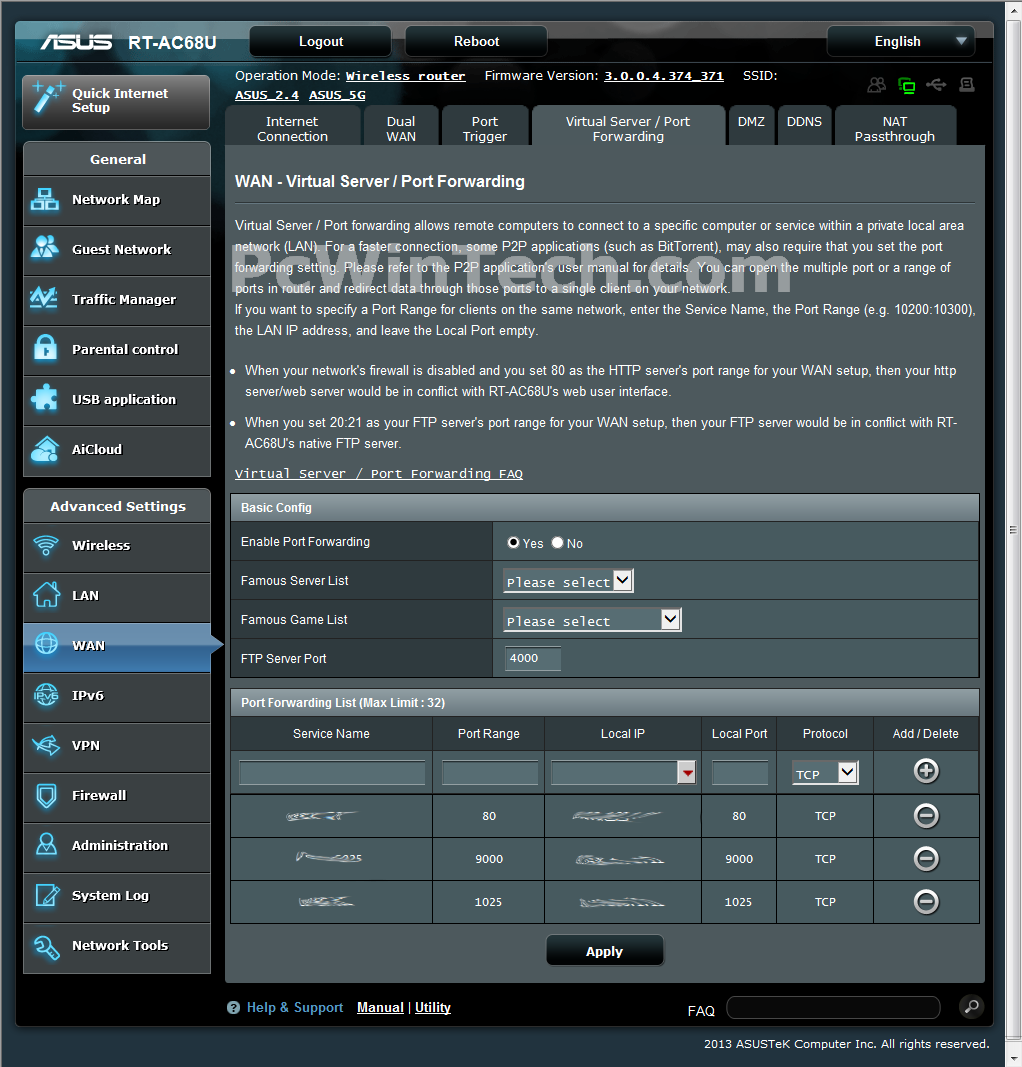Image resolution: width=1022 pixels, height=1067 pixels.
Task: Open Network Tools wrench icon
Action: tap(46, 946)
